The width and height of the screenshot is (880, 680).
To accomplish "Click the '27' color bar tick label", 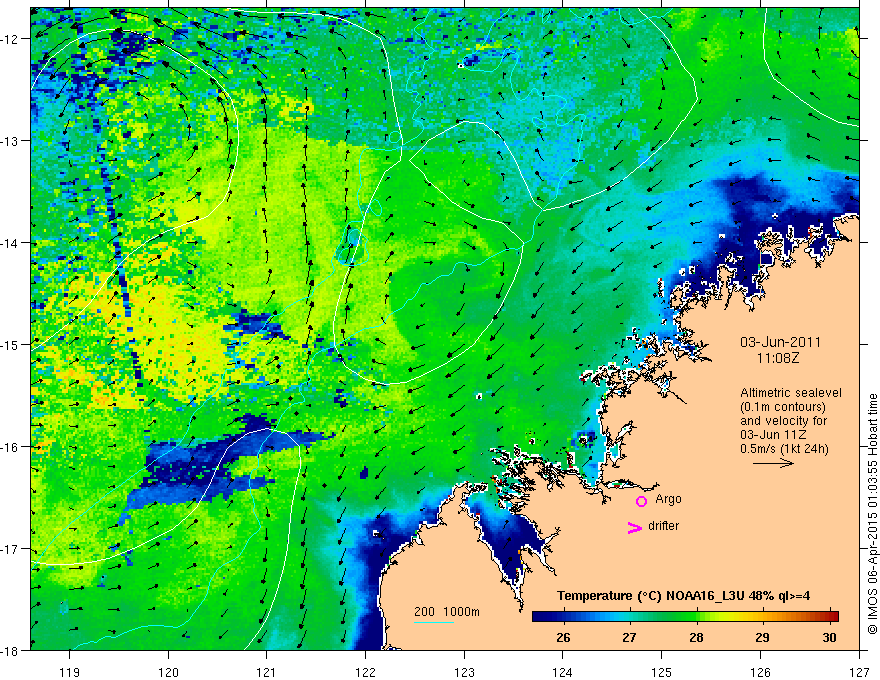I will [x=629, y=637].
